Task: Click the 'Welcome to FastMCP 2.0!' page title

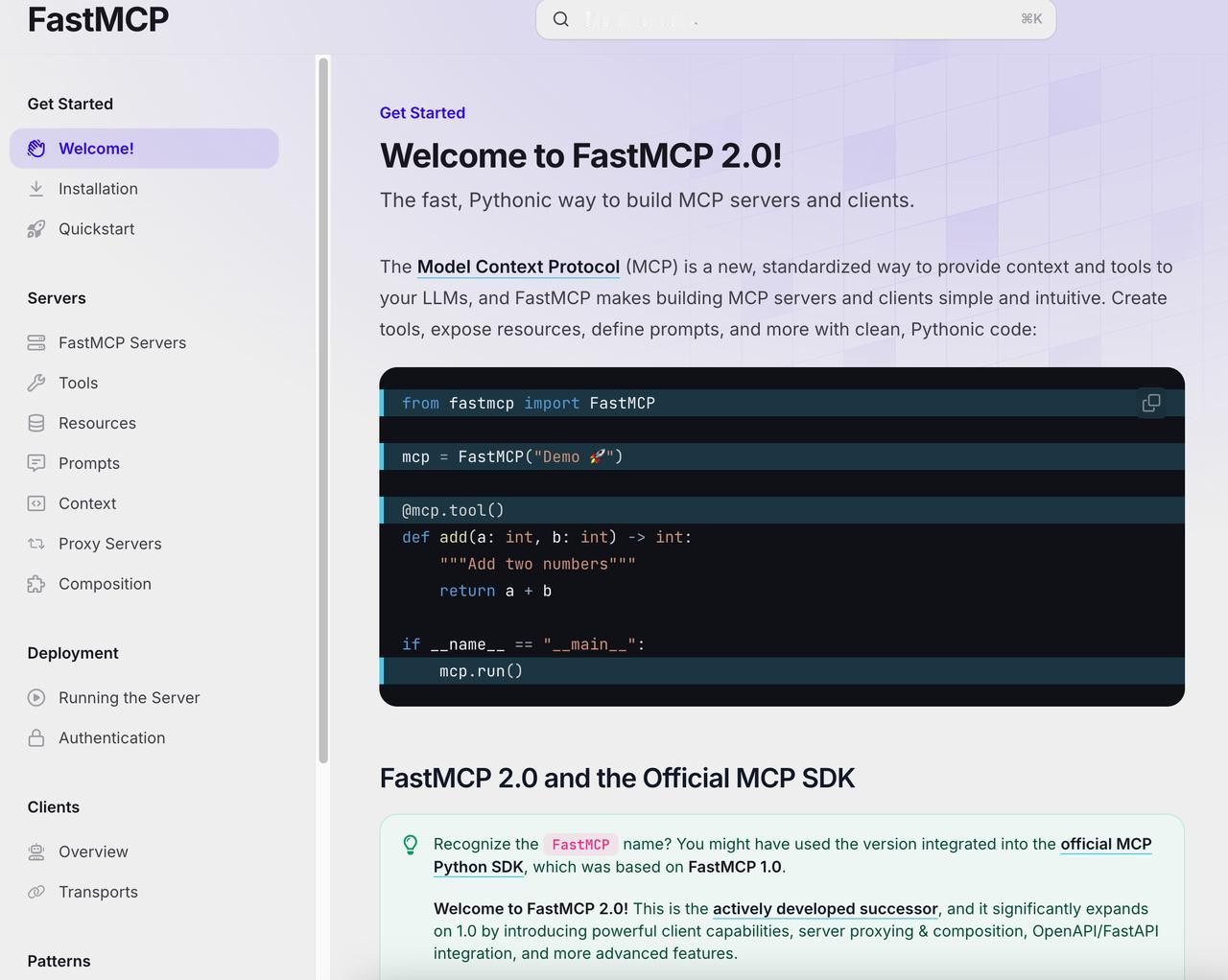Action: (580, 155)
